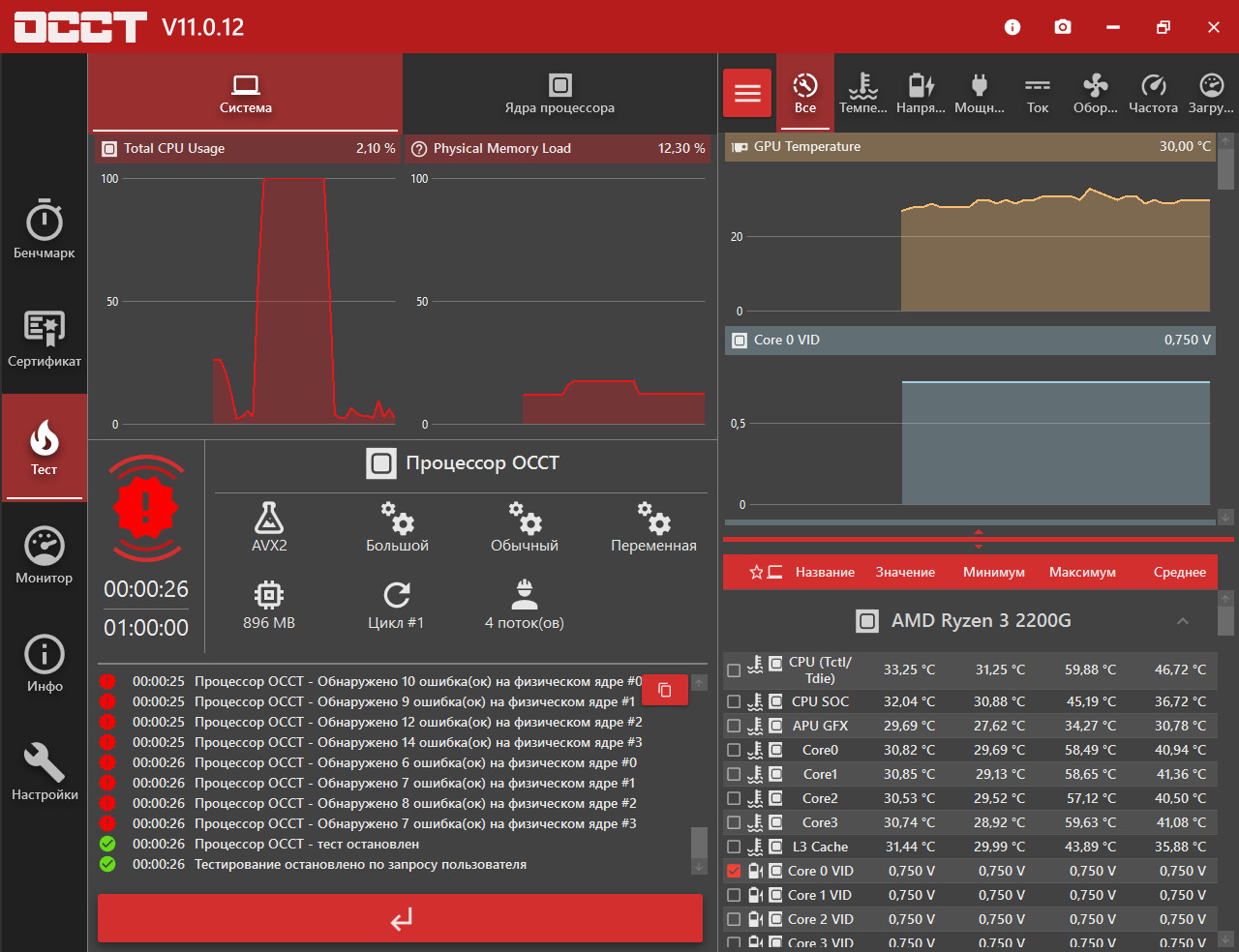Filter sensors by current (Ток)
This screenshot has width=1239, height=952.
[x=1038, y=93]
